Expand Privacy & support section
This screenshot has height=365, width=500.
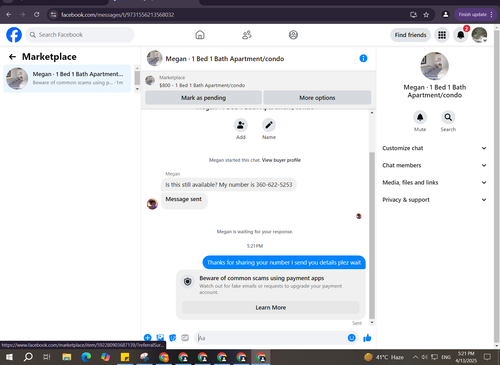tap(434, 200)
